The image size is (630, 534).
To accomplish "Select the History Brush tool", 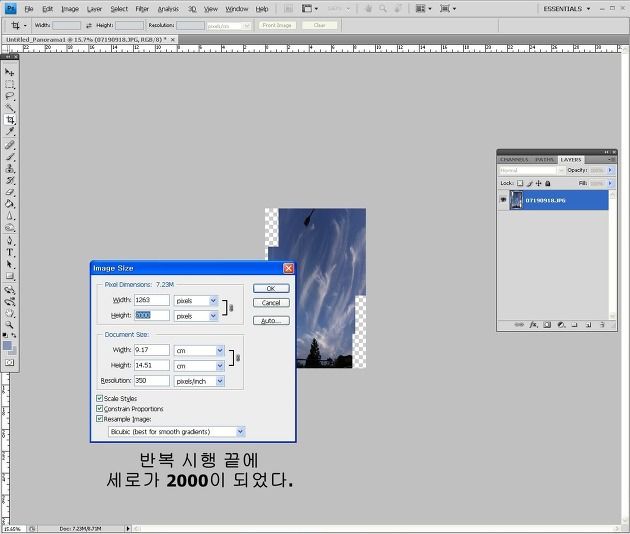I will [10, 180].
